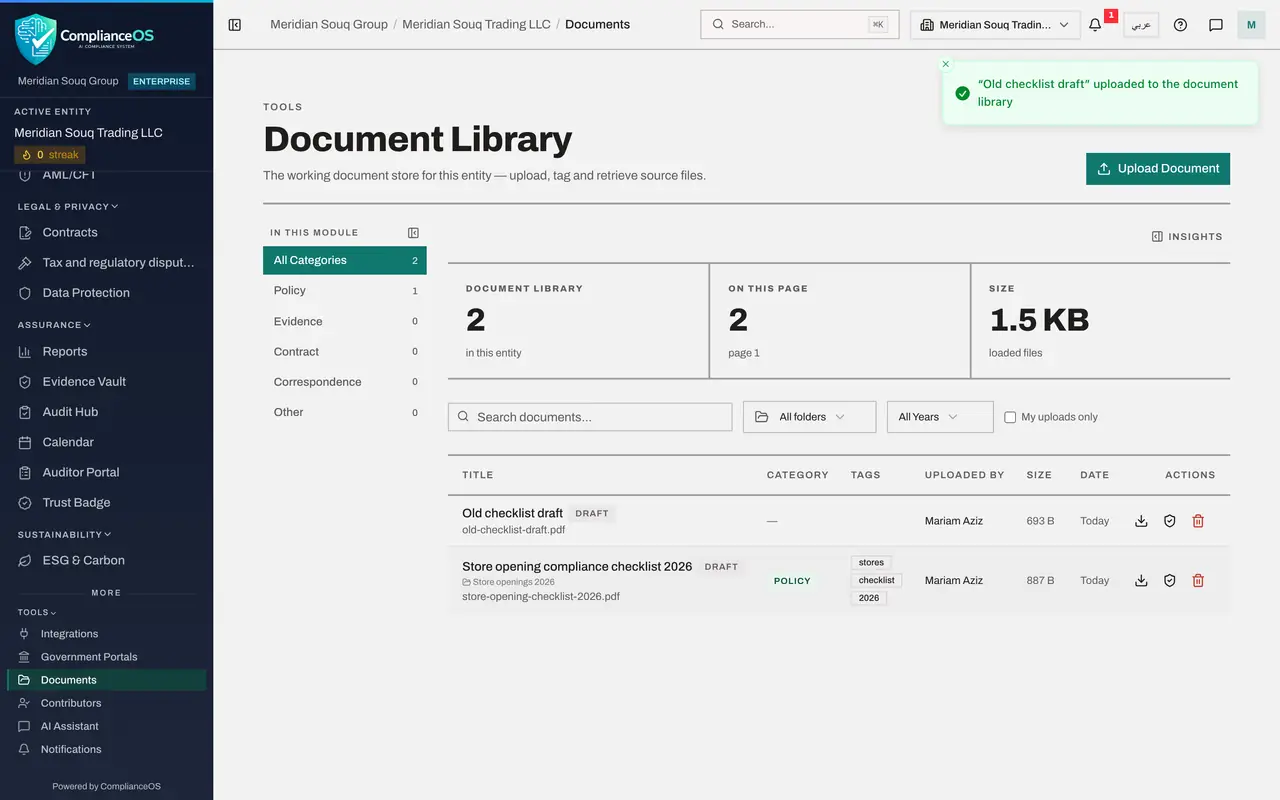1280x800 pixels.
Task: Open the help question mark icon
Action: click(1180, 25)
